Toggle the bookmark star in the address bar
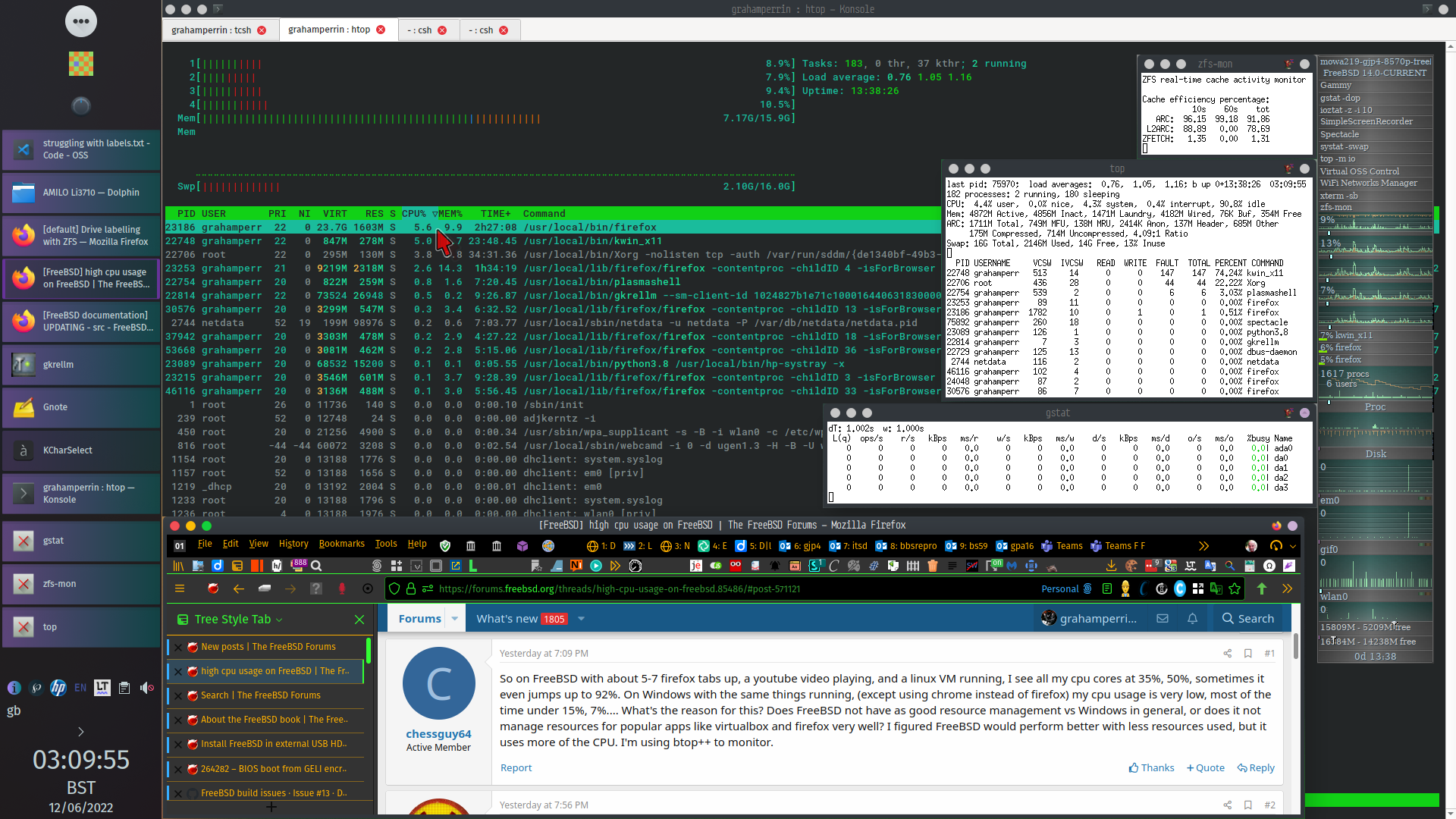Image resolution: width=1456 pixels, height=819 pixels. coord(1235,589)
